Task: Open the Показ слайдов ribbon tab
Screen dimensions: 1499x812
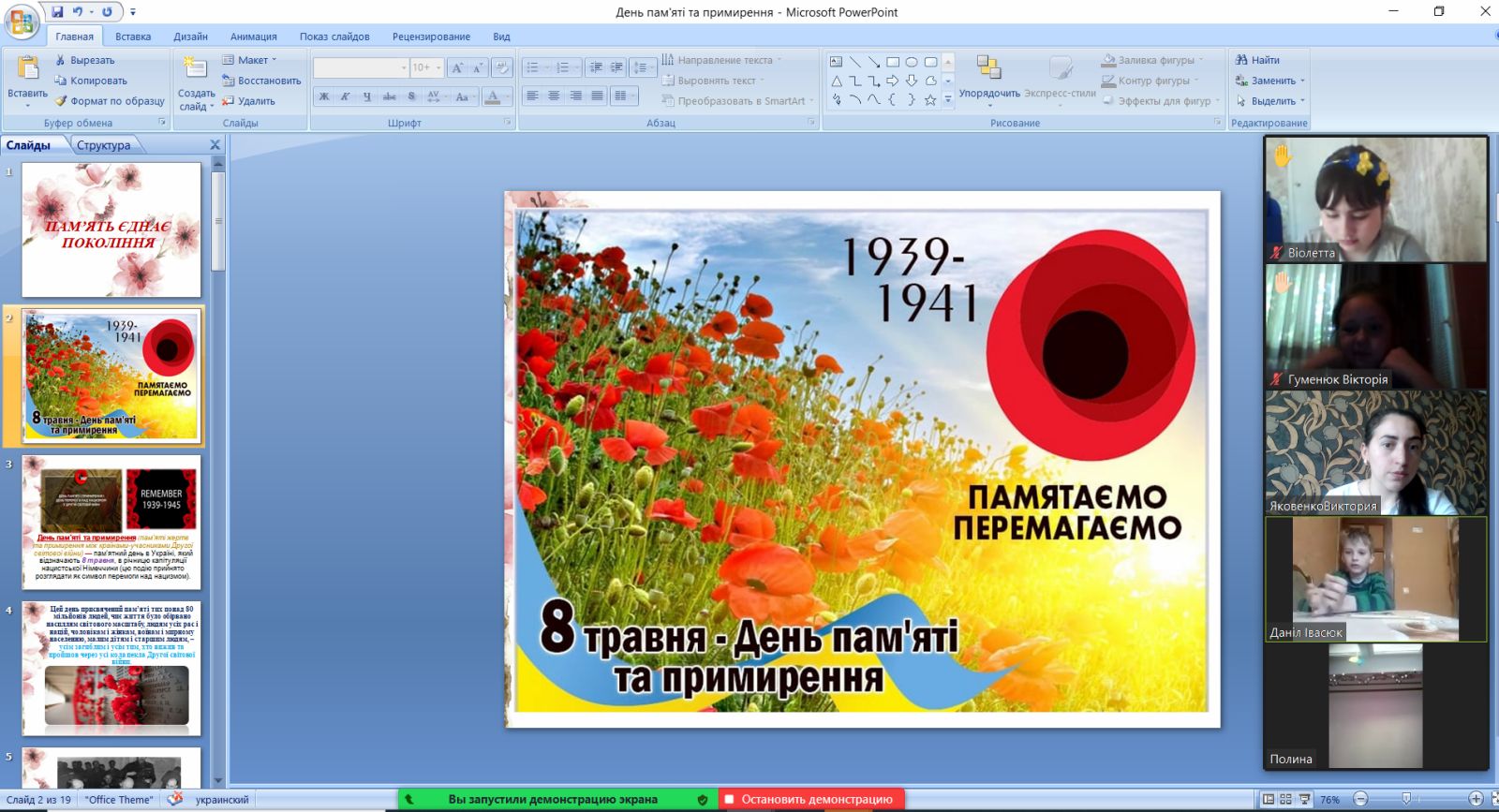Action: 334,37
